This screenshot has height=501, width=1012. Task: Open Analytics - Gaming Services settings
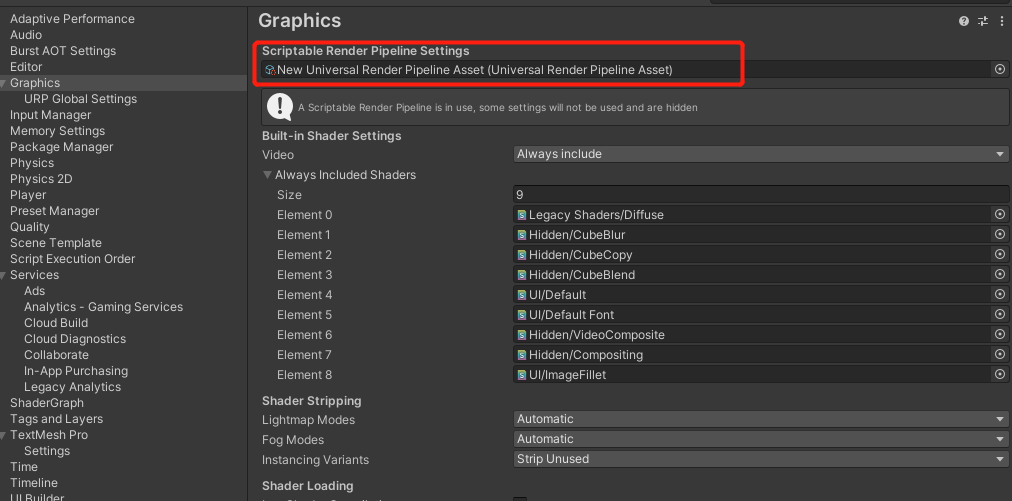pos(103,307)
